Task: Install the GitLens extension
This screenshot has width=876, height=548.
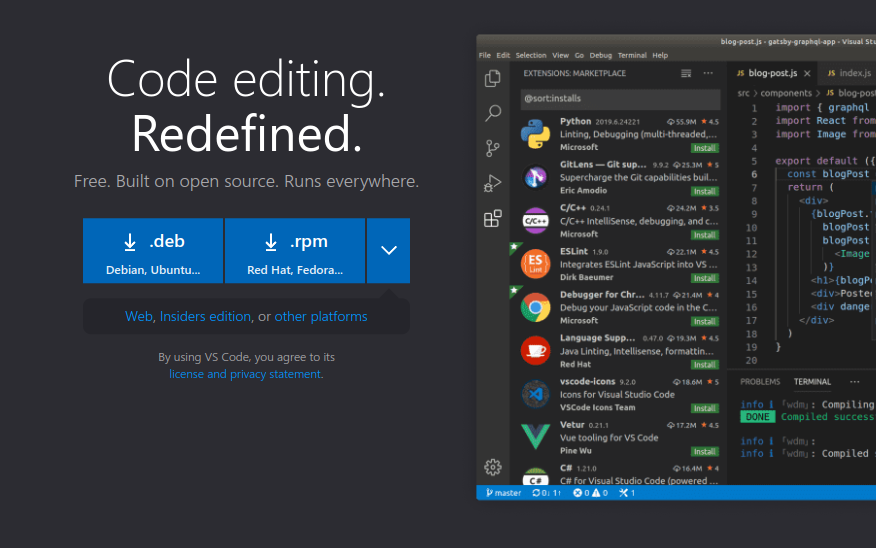Action: [704, 192]
